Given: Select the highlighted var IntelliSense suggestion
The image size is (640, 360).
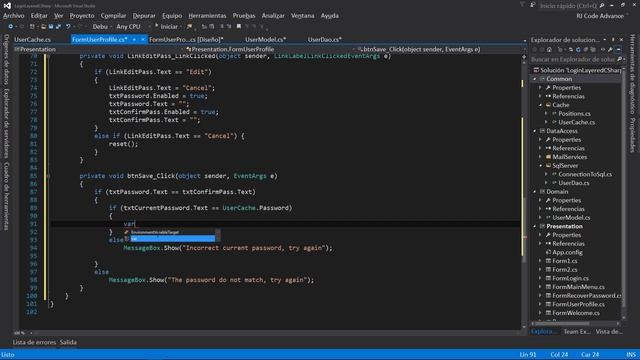Looking at the screenshot, I should point(172,239).
